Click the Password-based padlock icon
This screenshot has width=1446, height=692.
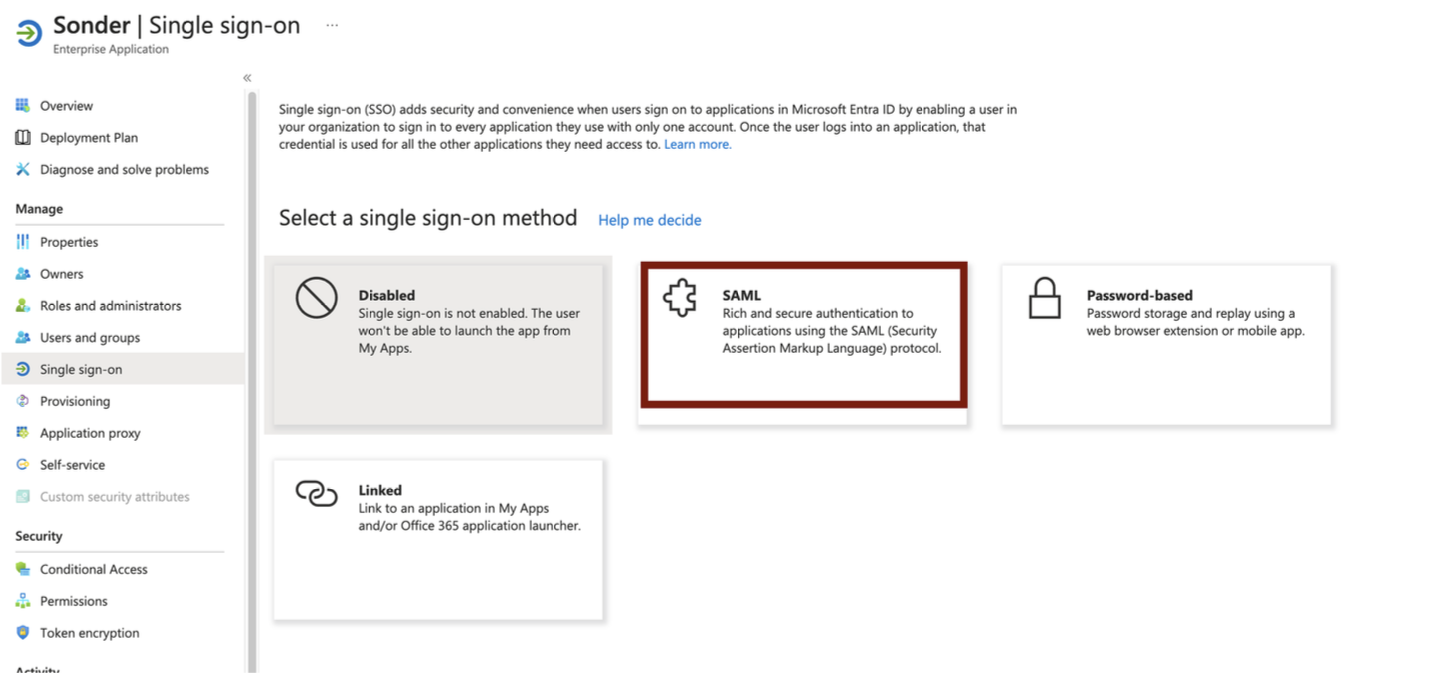1044,299
